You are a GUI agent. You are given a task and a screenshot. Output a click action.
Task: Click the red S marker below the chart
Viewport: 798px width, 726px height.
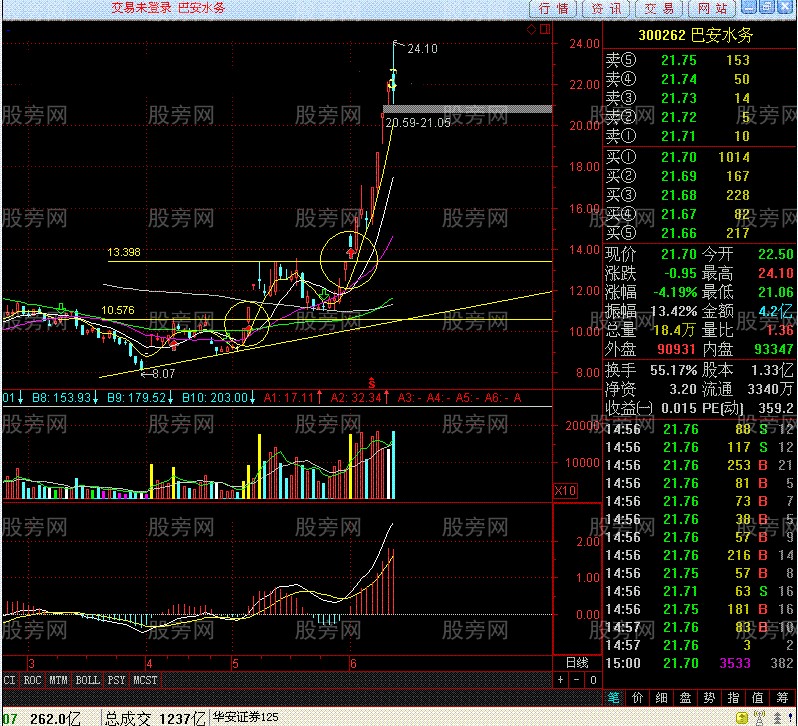click(x=372, y=383)
